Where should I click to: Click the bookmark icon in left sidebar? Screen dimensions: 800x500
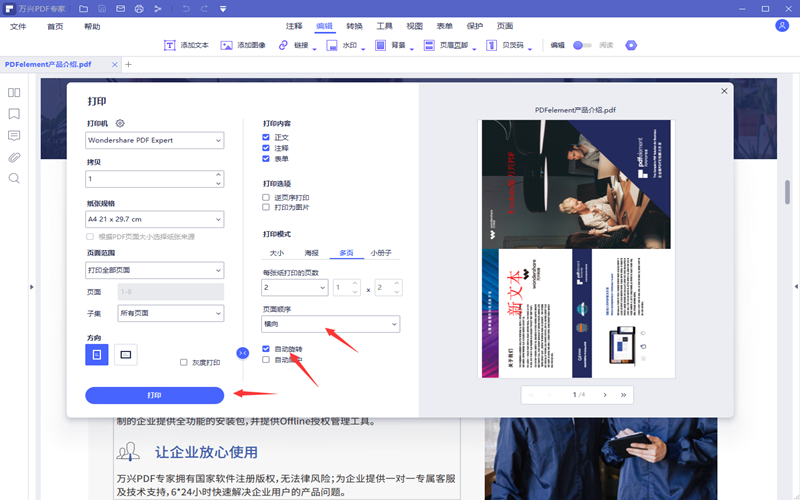[x=14, y=114]
